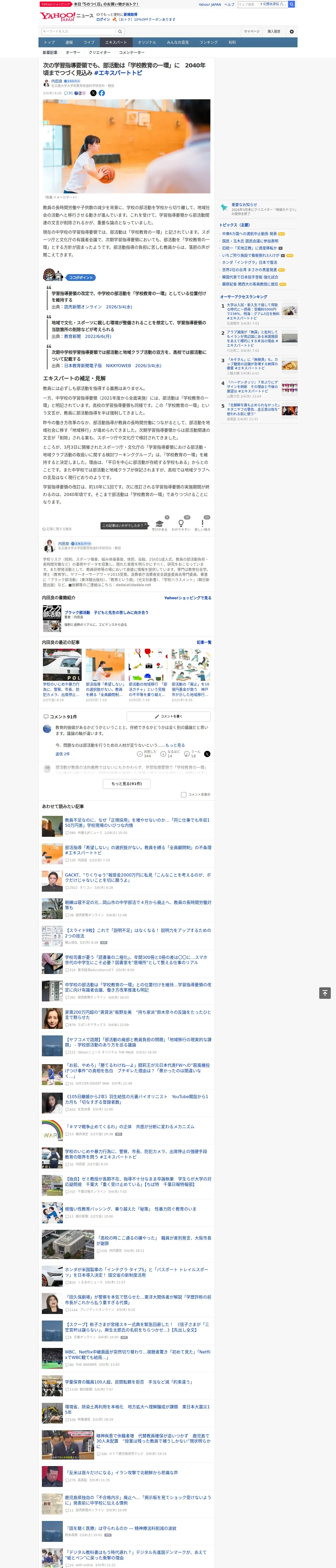Viewport: 336px width, 1568px height.
Task: Click the comment count icon showing 91
Action: [x=68, y=93]
